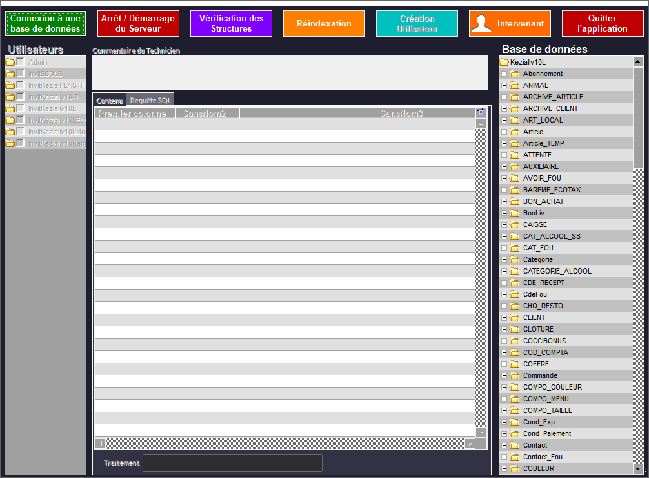649x478 pixels.
Task: Click the database tree vertical scrollbar
Action: point(638,120)
